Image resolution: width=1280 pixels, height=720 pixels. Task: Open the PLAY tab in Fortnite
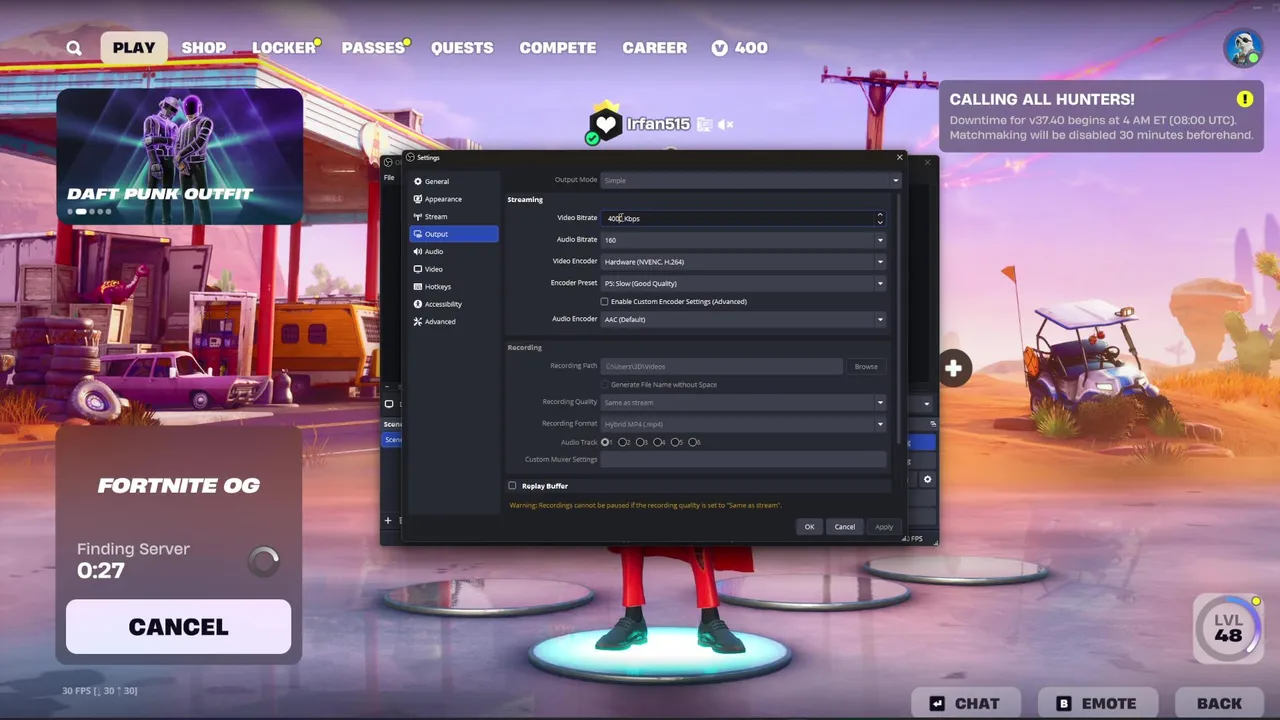click(134, 48)
